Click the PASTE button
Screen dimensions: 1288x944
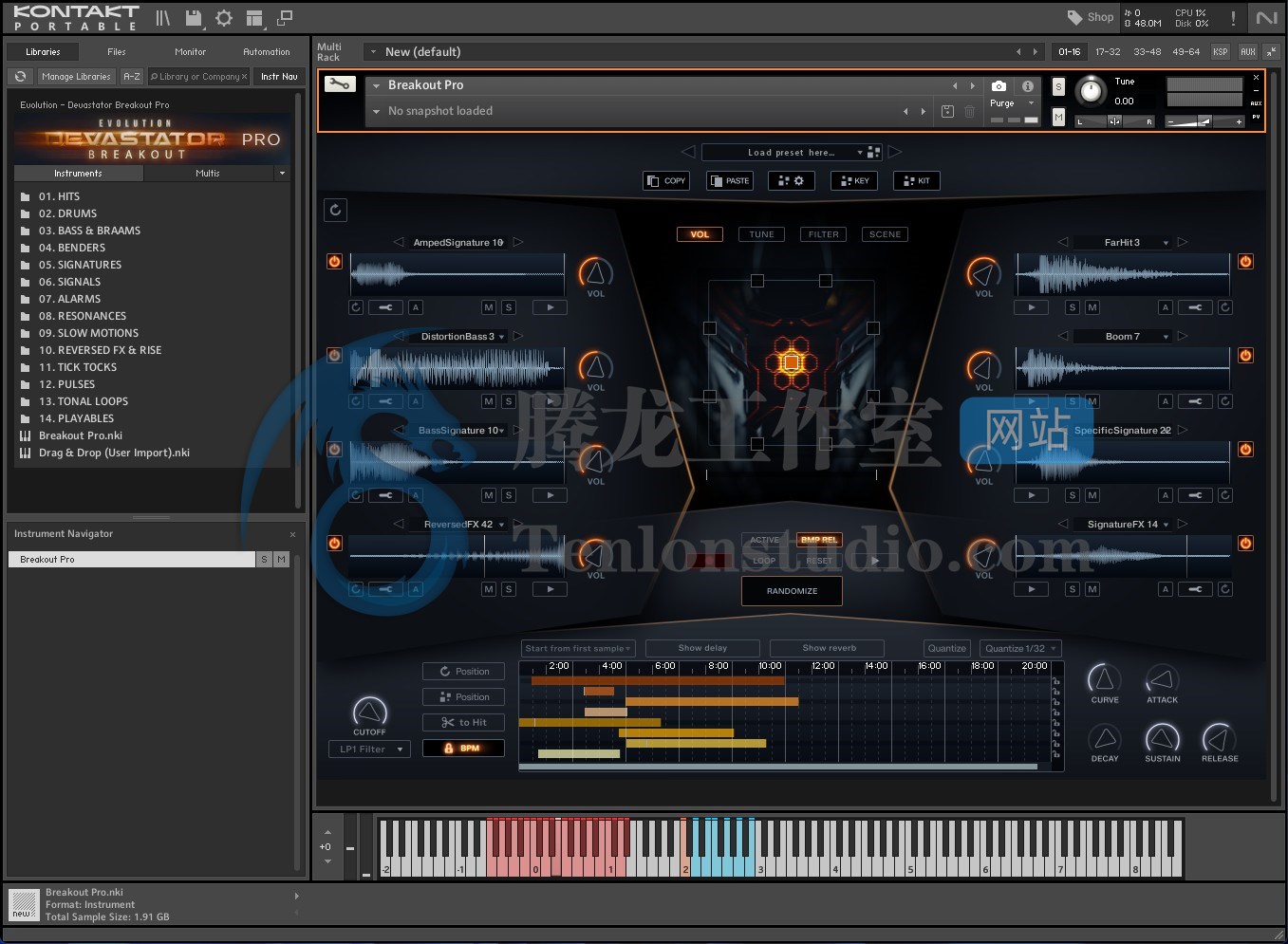[x=730, y=180]
